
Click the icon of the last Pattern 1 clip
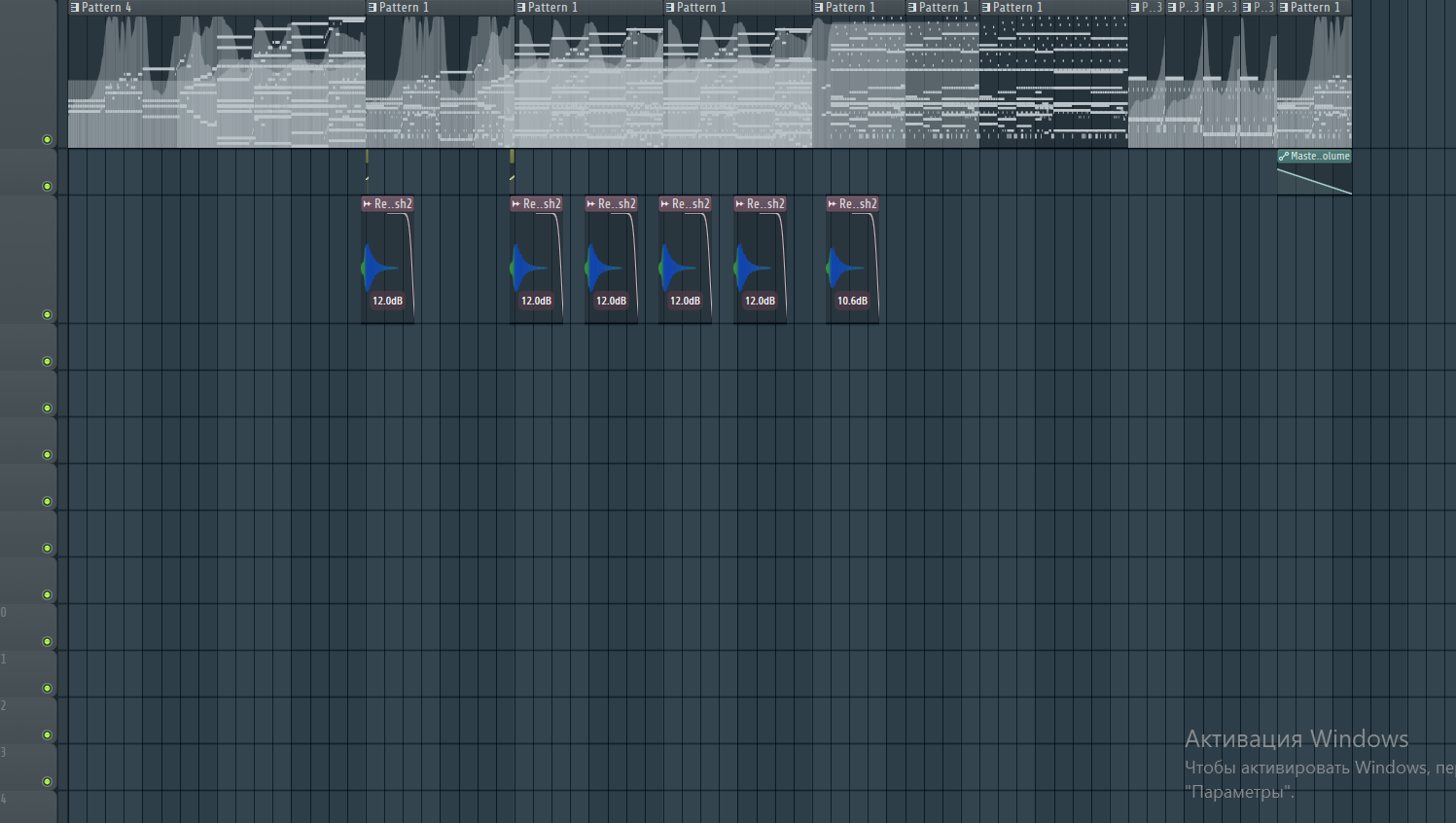tap(1284, 7)
